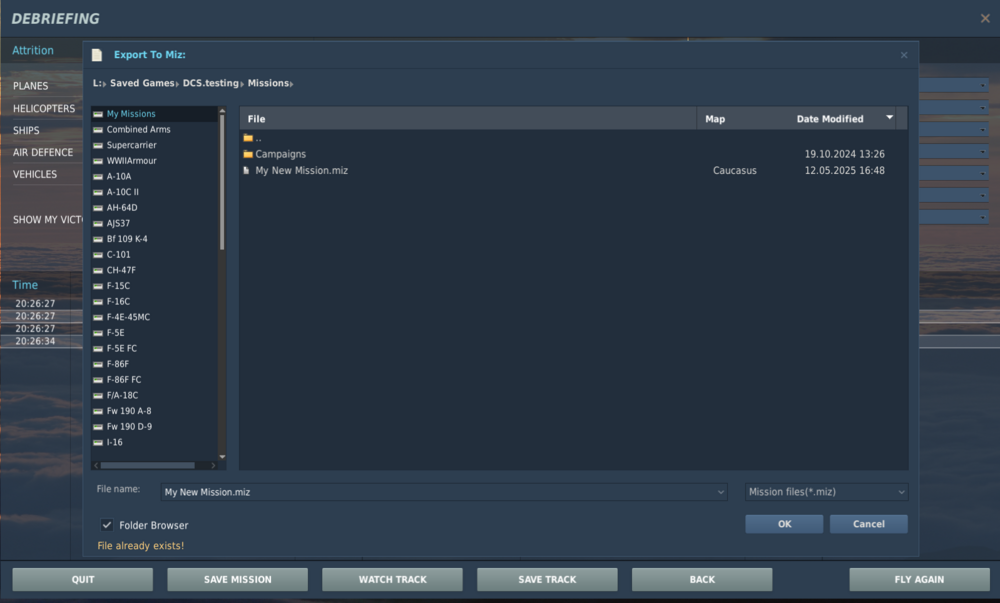Expand the L: drive breadcrumb arrow
The image size is (1000, 603).
(104, 84)
